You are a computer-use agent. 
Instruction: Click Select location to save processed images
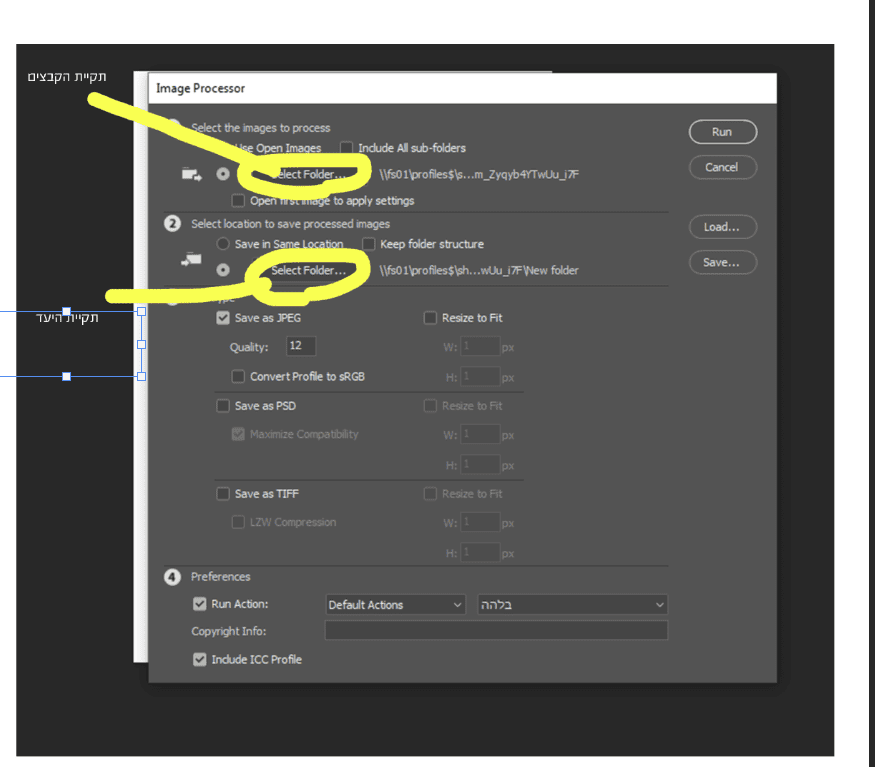tap(290, 224)
